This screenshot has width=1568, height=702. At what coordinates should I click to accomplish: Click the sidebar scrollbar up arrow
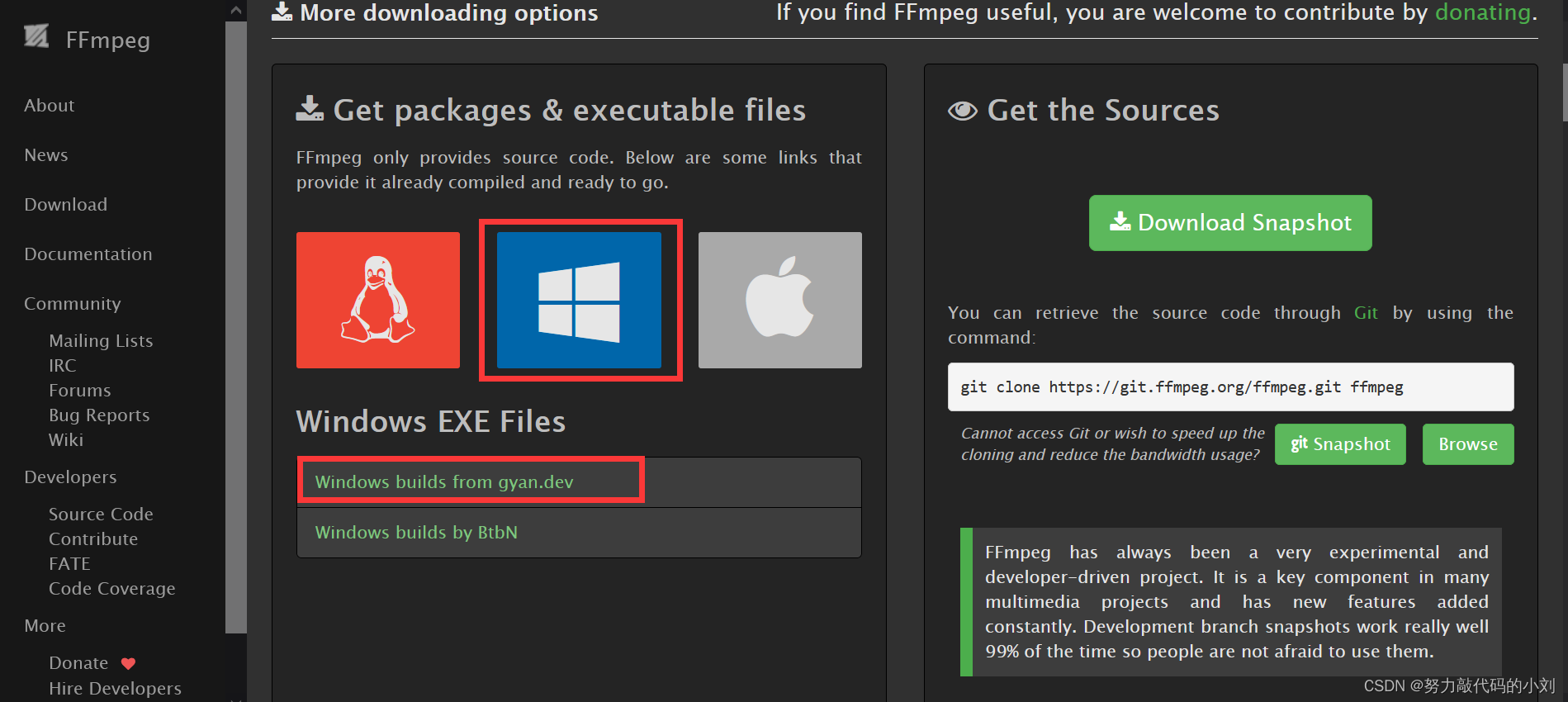click(236, 11)
